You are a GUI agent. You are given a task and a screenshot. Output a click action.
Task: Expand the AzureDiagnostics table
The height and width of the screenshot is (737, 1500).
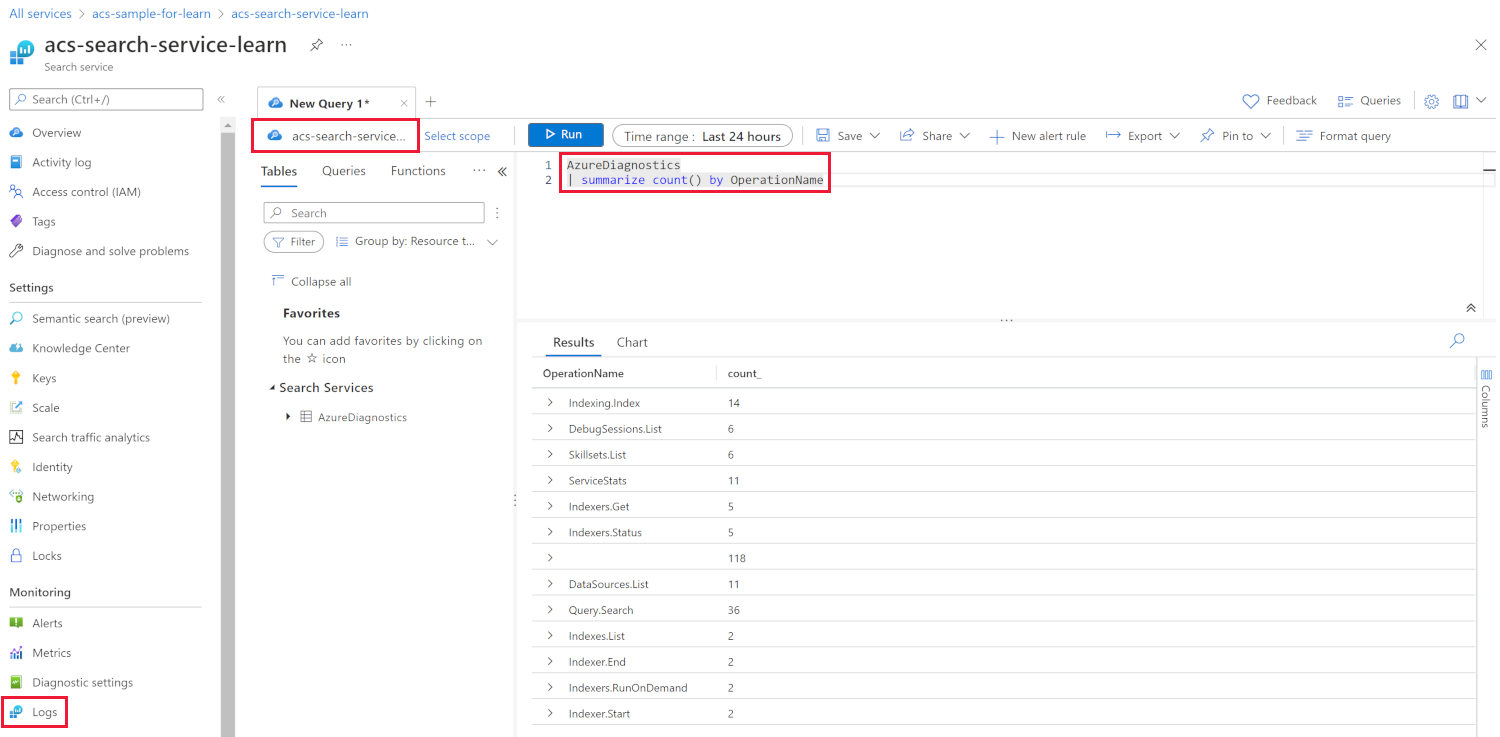pyautogui.click(x=288, y=417)
